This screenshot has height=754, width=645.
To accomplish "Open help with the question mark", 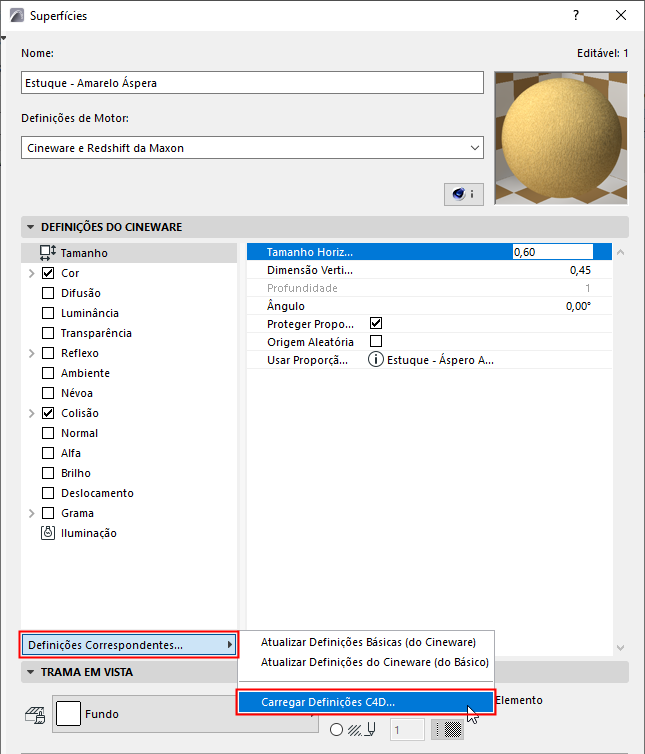I will [x=576, y=15].
